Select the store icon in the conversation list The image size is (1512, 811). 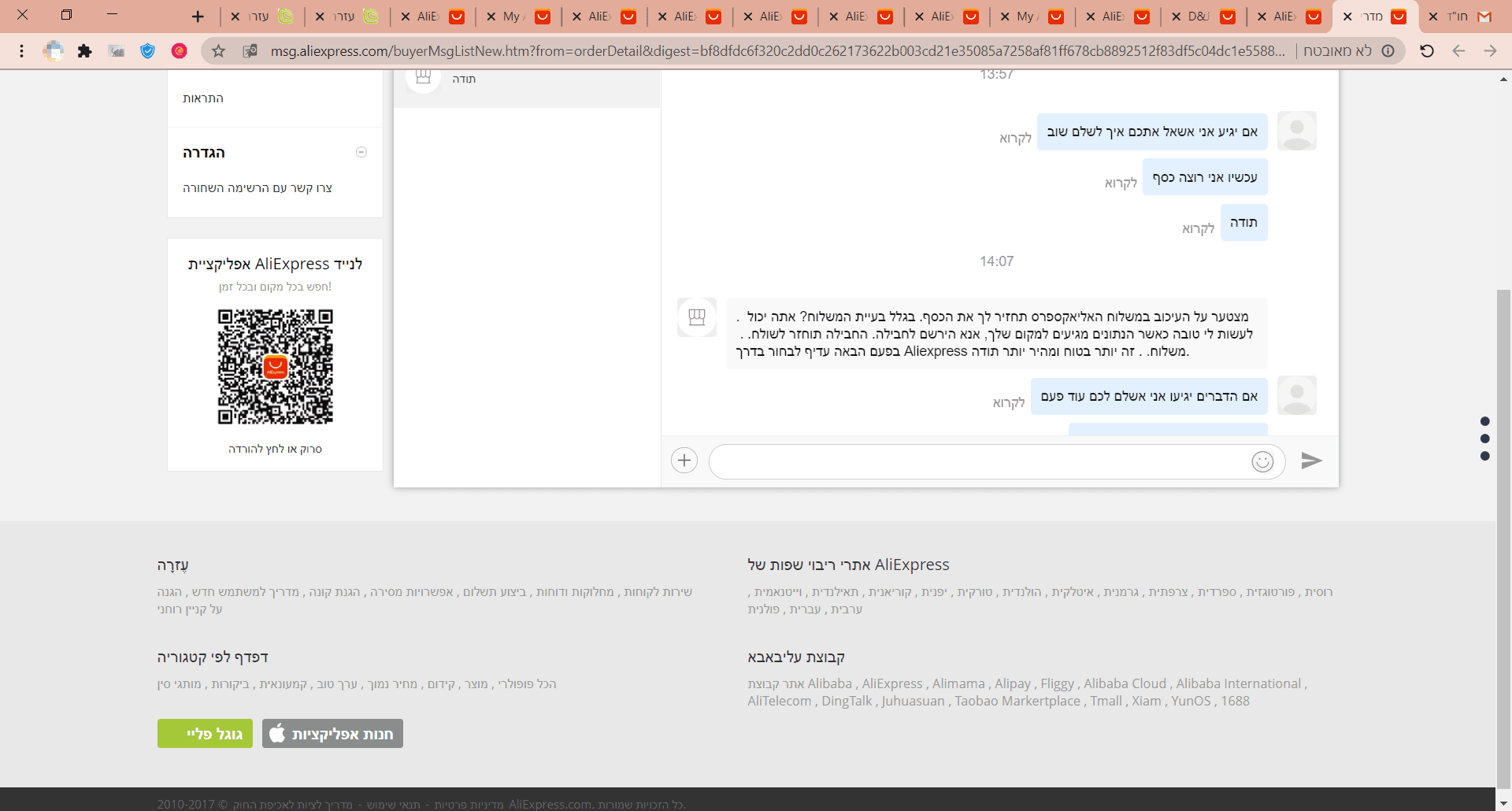coord(423,78)
